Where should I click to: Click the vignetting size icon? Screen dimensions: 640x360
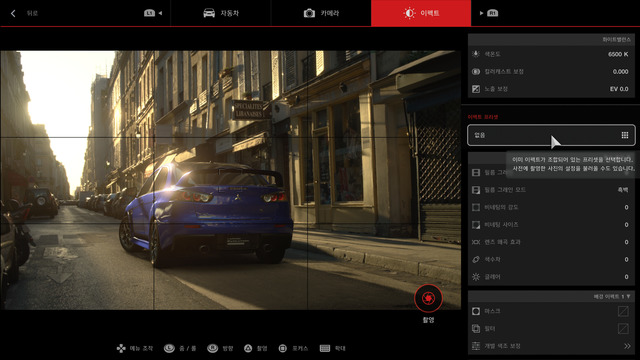476,225
